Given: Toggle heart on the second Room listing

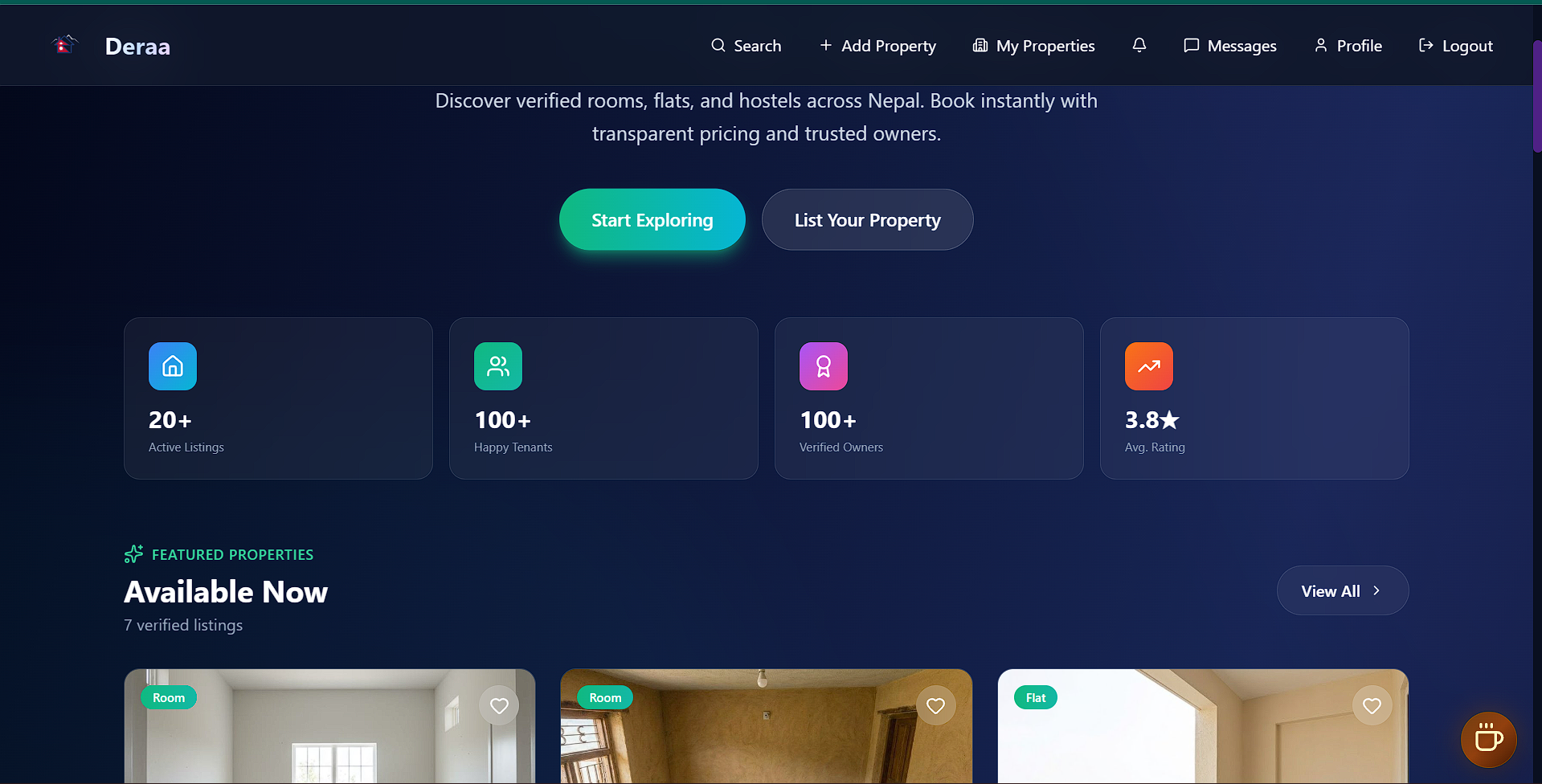Looking at the screenshot, I should [x=935, y=705].
